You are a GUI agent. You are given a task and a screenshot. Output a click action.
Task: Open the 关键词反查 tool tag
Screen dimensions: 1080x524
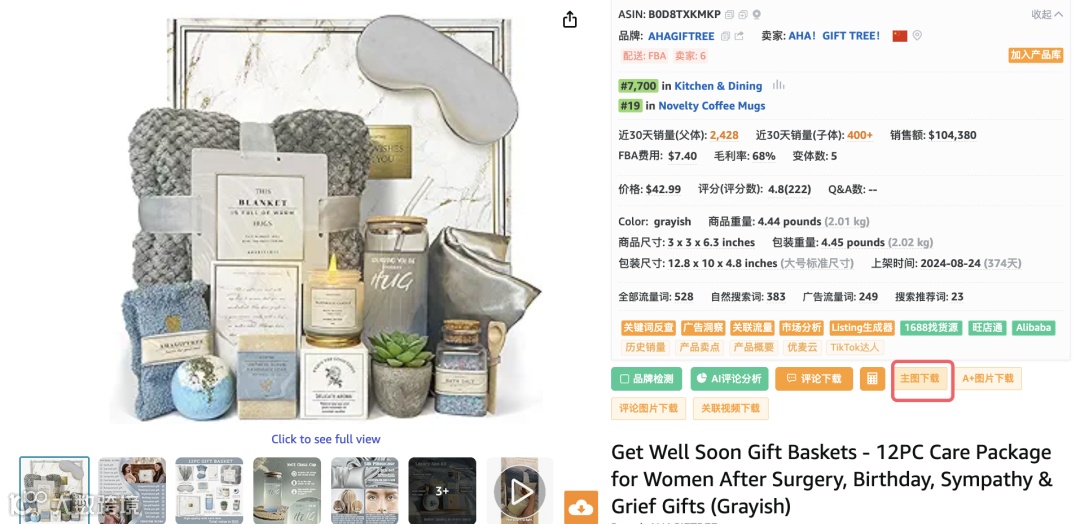pyautogui.click(x=648, y=328)
